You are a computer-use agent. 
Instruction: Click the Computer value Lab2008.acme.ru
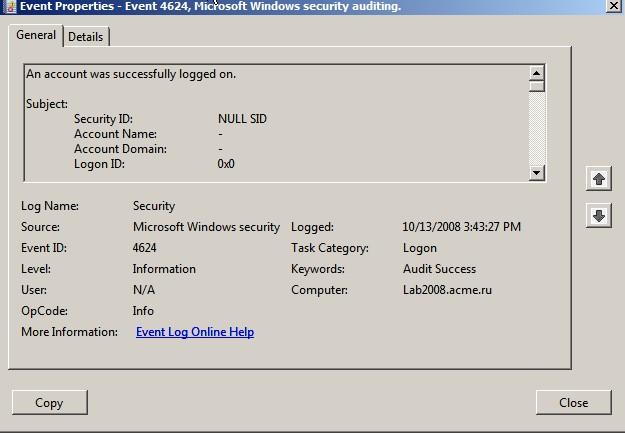pyautogui.click(x=447, y=290)
